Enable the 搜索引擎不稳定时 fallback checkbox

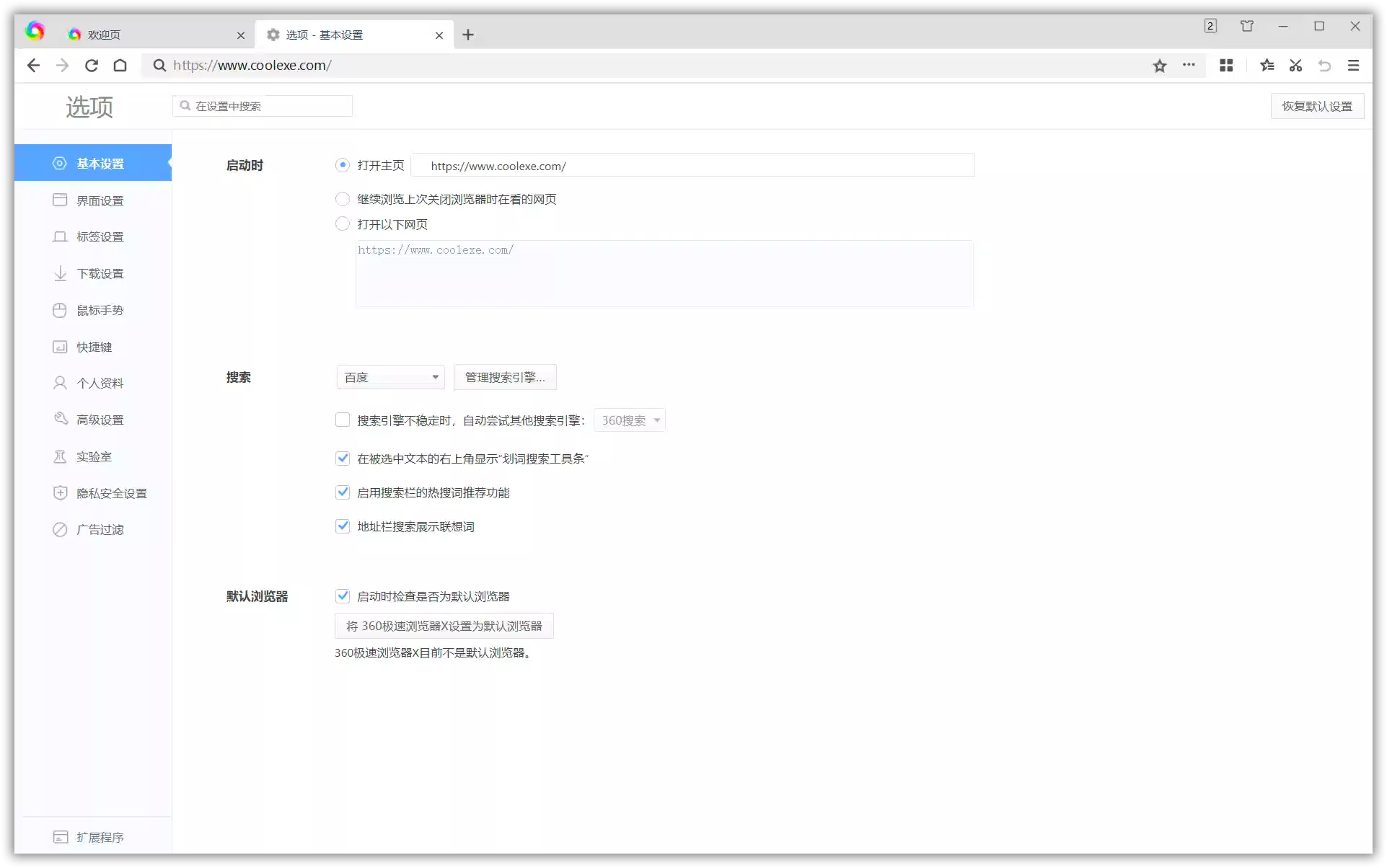[x=343, y=420]
